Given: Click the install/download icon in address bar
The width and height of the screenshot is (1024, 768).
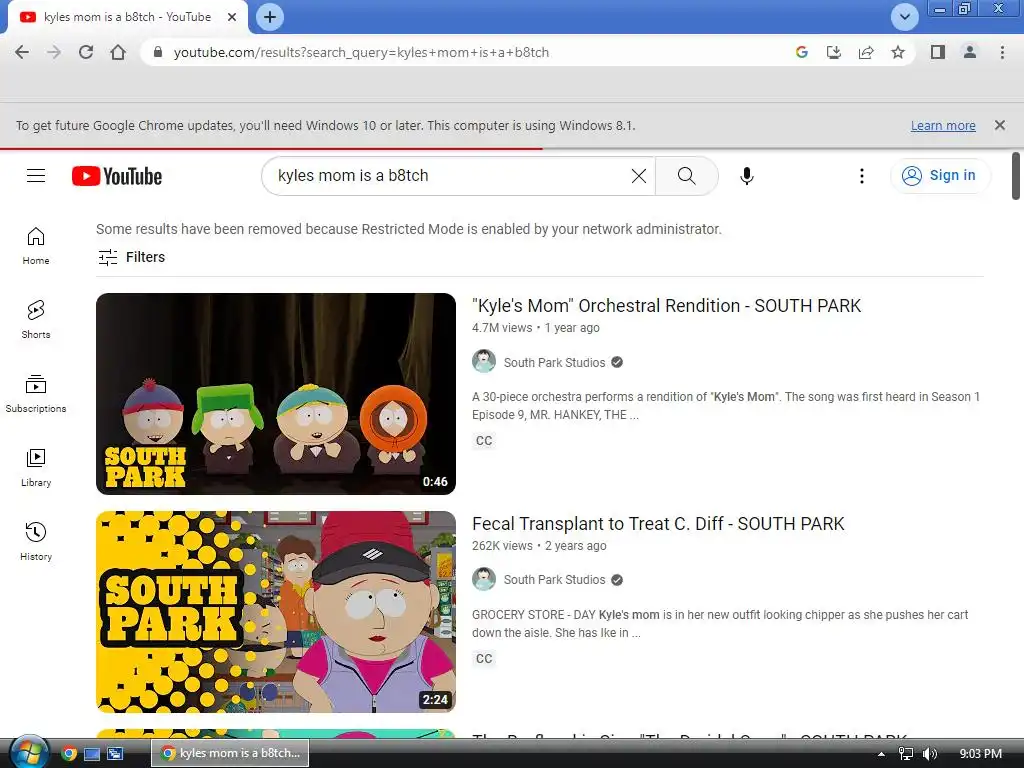Looking at the screenshot, I should [x=834, y=52].
